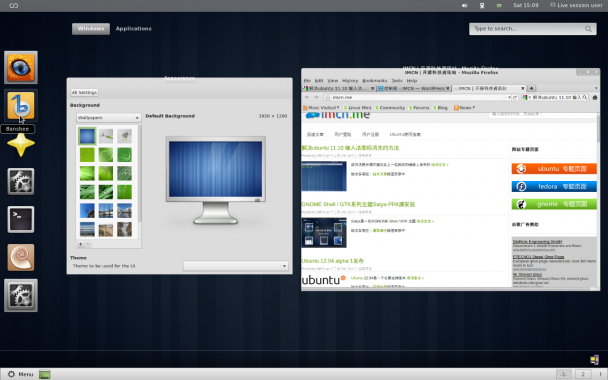The image size is (608, 380).
Task: Select the plain green texture wallpaper thumbnail
Action: click(87, 155)
